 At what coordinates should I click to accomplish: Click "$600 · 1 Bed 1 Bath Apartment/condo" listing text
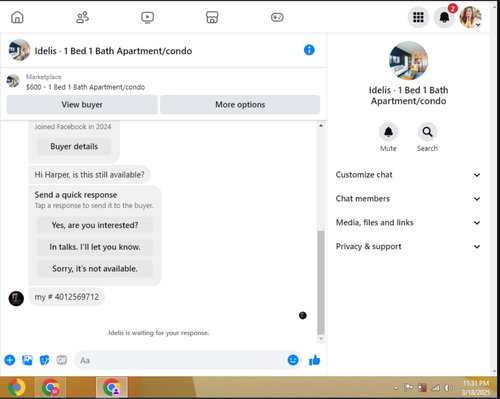pyautogui.click(x=85, y=87)
